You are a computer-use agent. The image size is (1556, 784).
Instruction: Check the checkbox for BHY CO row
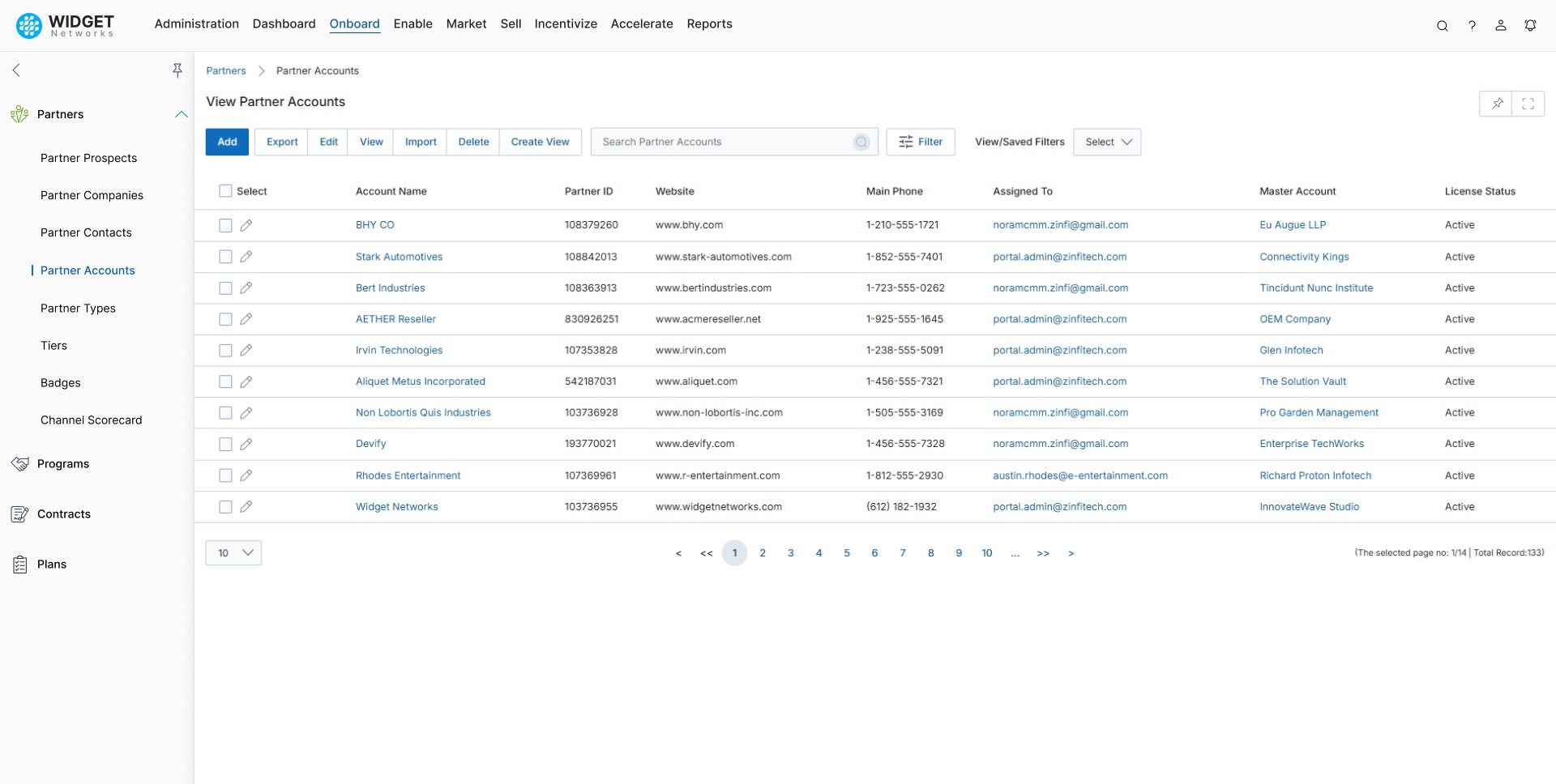click(224, 225)
